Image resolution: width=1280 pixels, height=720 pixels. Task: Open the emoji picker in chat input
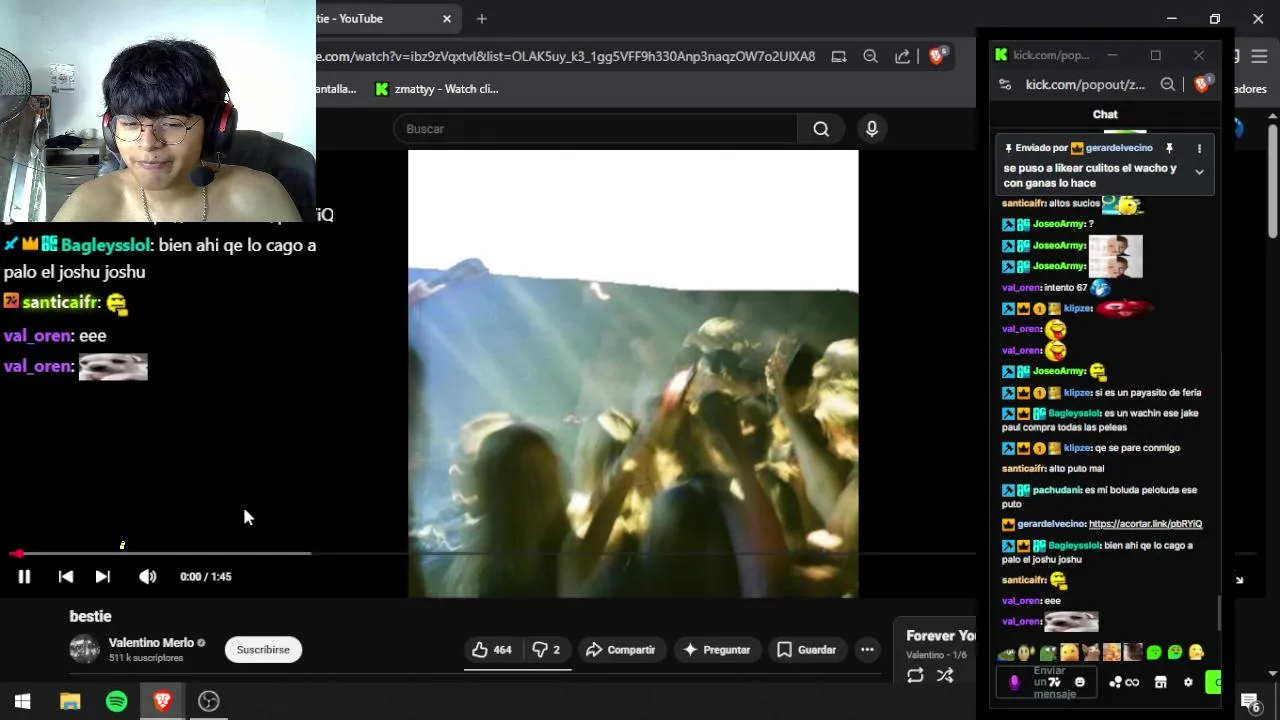tap(1079, 682)
